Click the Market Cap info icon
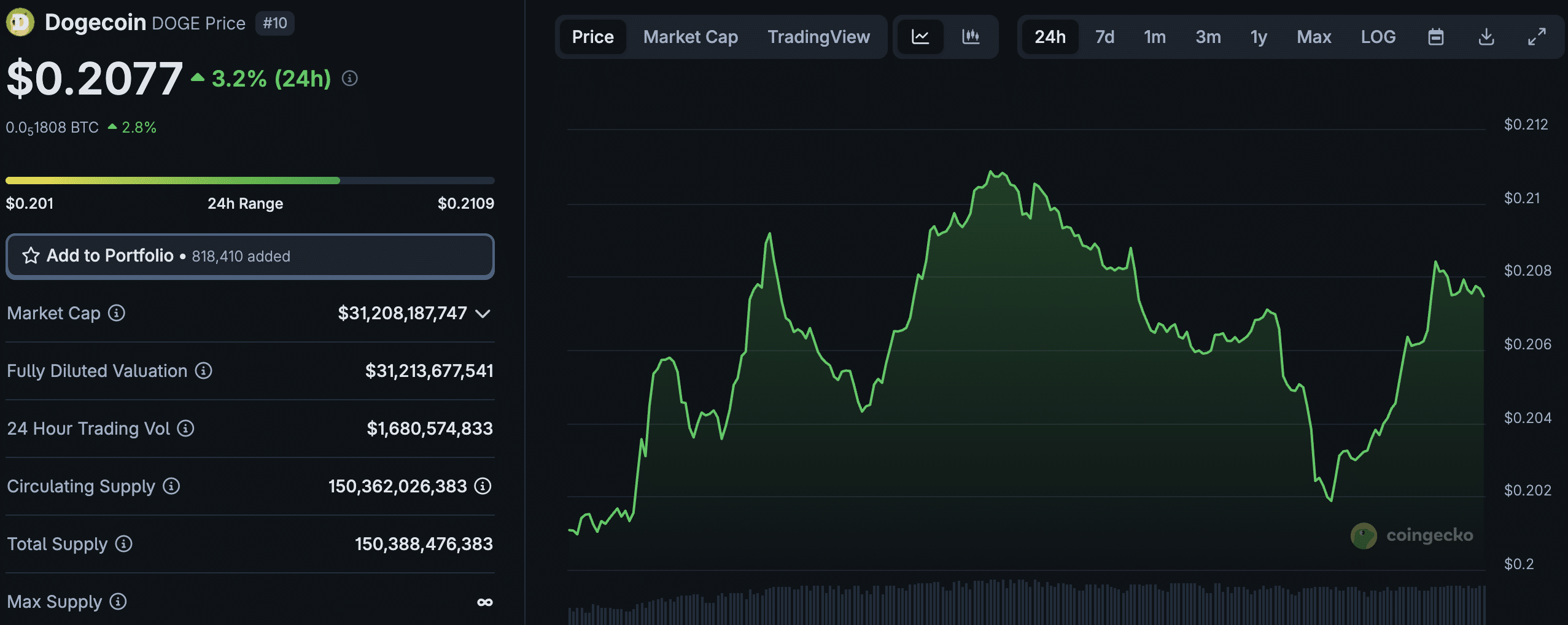 coord(117,313)
